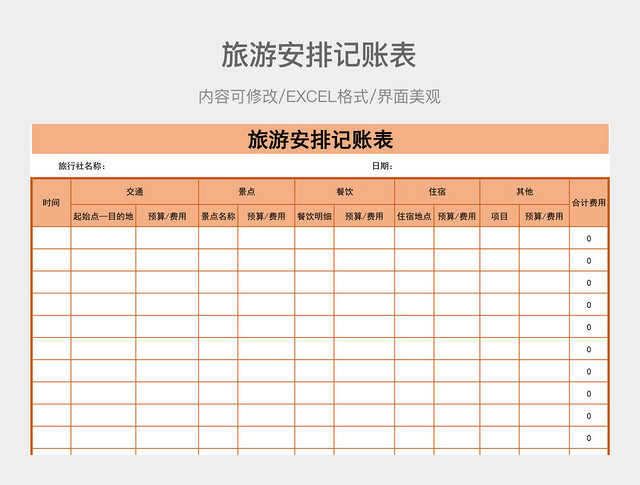Click 预算/费用 under 其他
This screenshot has height=485, width=640.
click(x=544, y=216)
